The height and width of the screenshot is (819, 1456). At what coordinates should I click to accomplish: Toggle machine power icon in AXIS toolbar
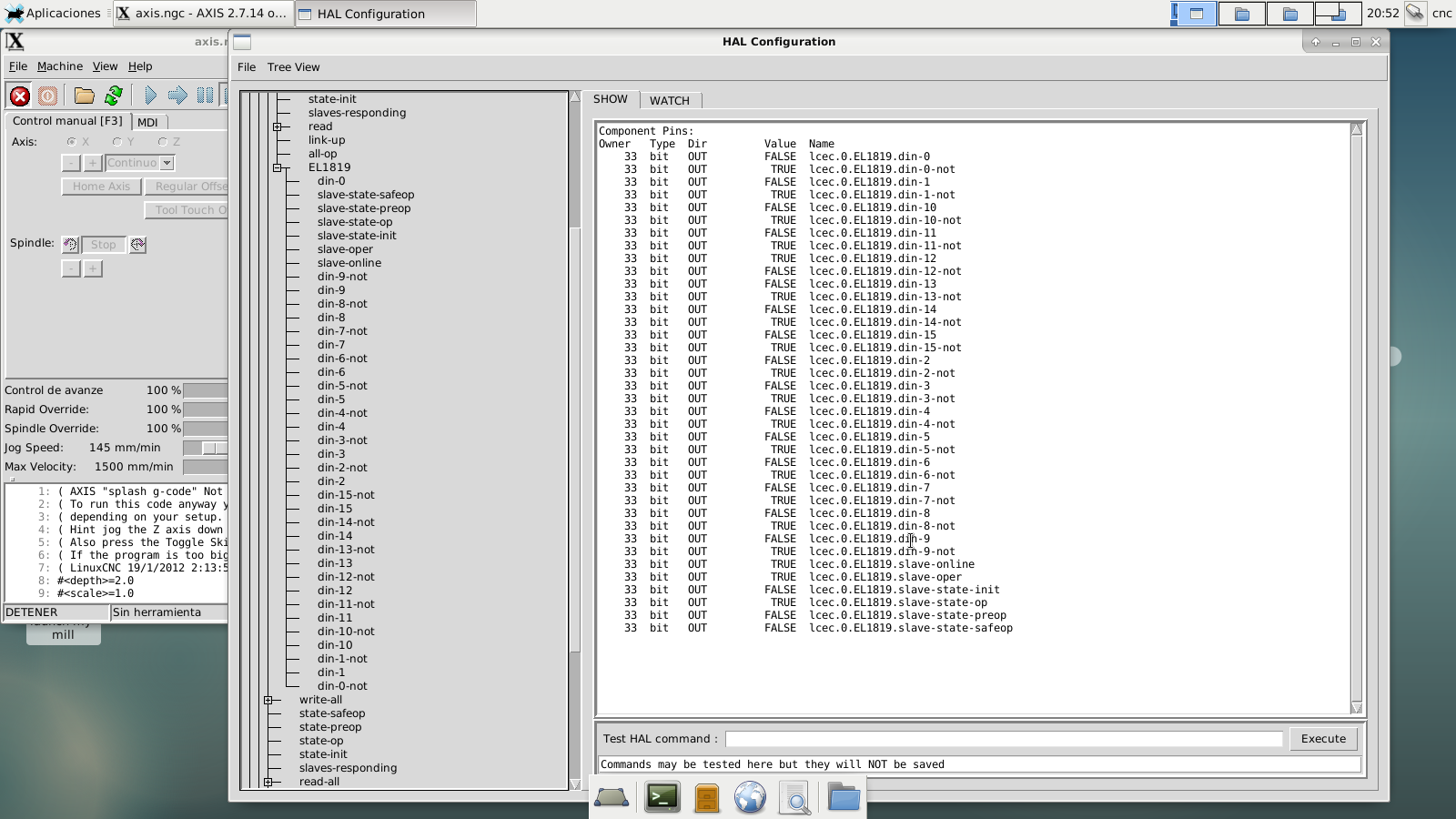(x=47, y=96)
